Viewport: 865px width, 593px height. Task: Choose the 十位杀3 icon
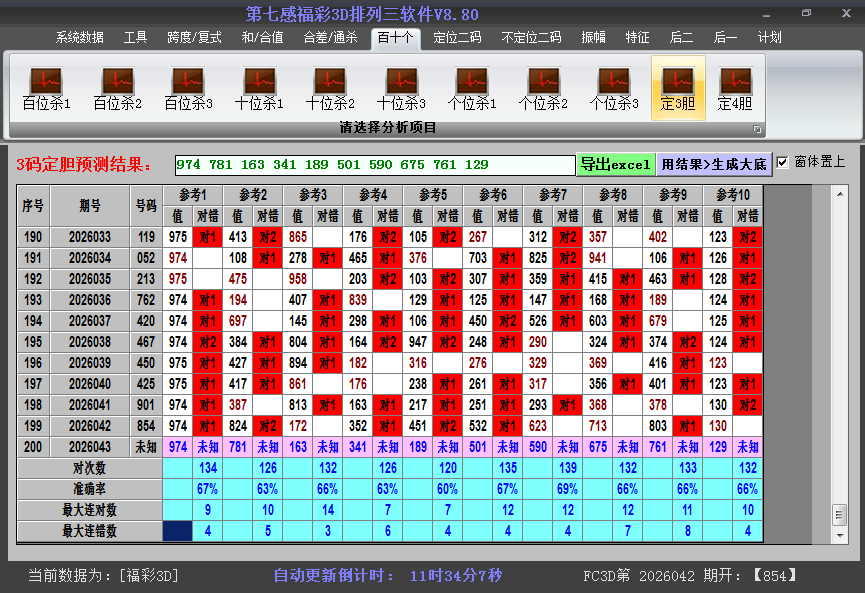tap(401, 88)
